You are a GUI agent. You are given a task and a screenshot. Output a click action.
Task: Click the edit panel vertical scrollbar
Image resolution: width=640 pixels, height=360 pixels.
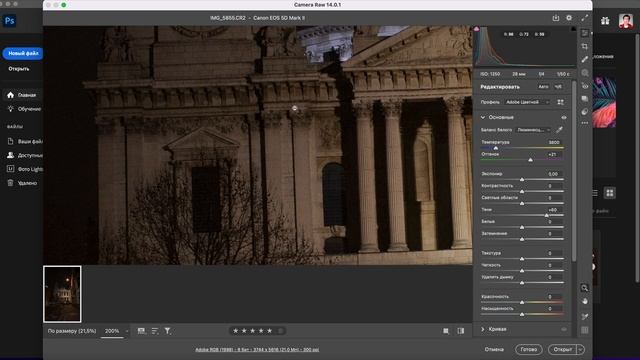pos(574,171)
